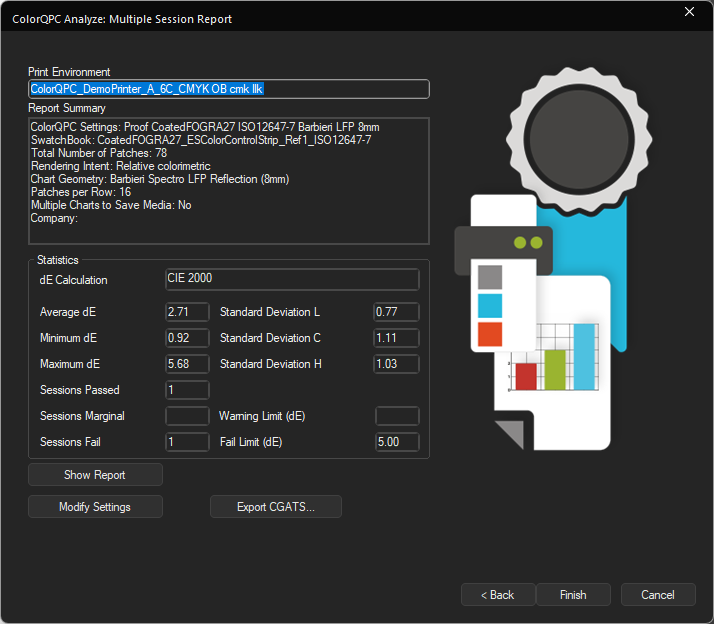Viewport: 714px width, 624px height.
Task: Click the Warning Limit (dE) label
Action: [x=262, y=416]
